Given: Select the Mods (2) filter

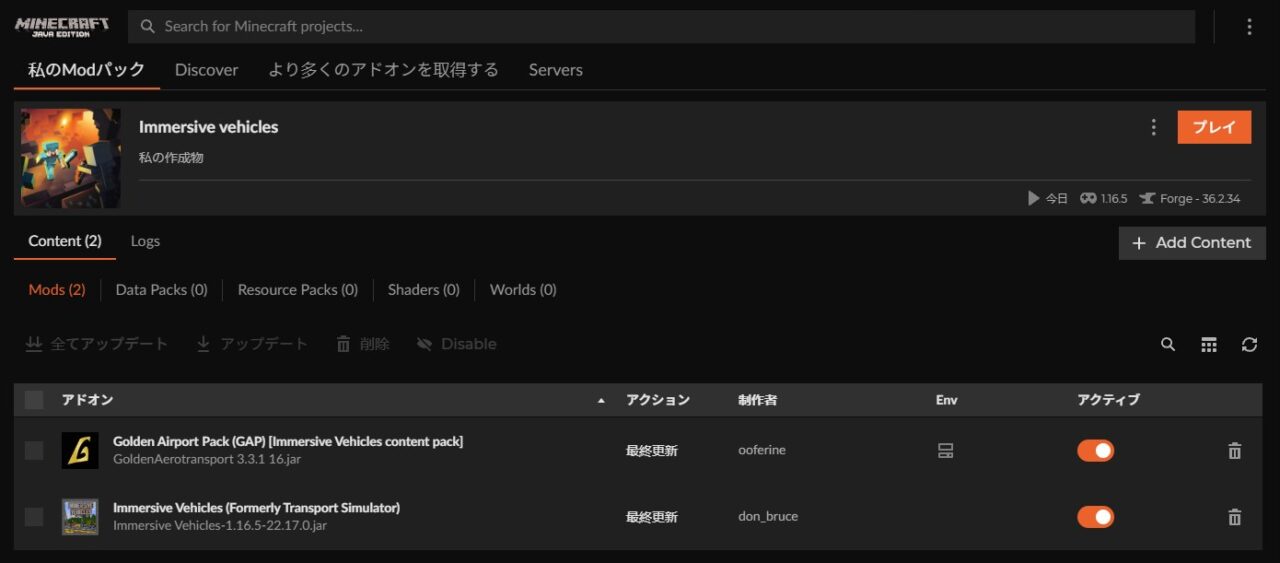Looking at the screenshot, I should pos(57,290).
